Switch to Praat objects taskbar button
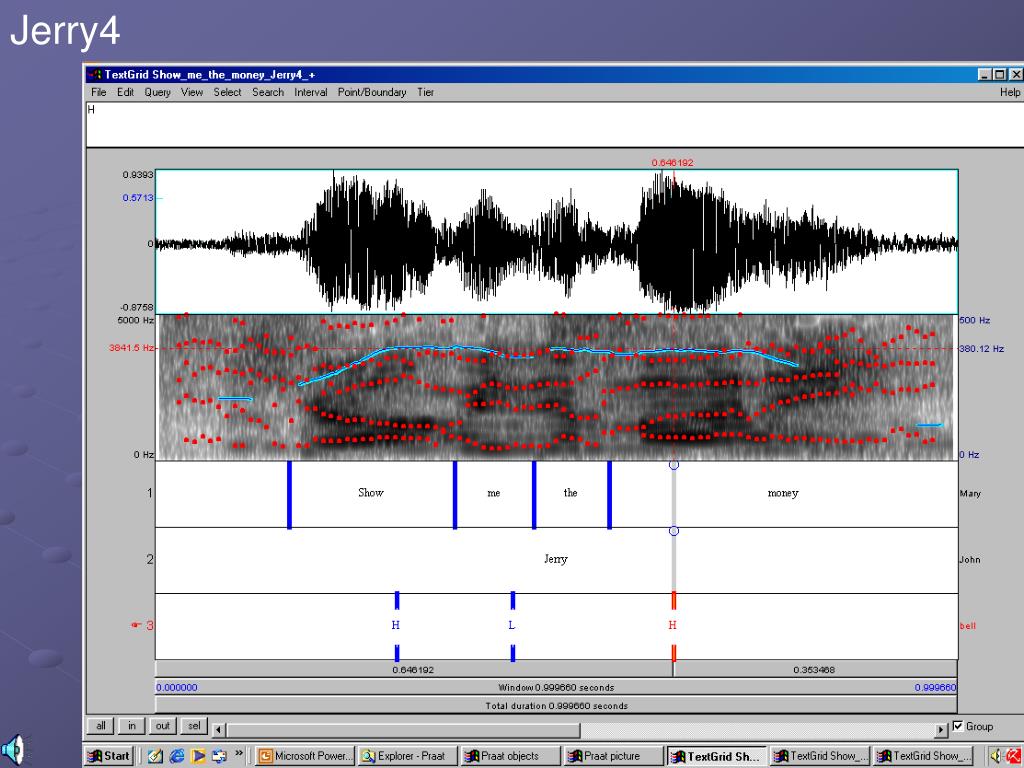 click(511, 756)
